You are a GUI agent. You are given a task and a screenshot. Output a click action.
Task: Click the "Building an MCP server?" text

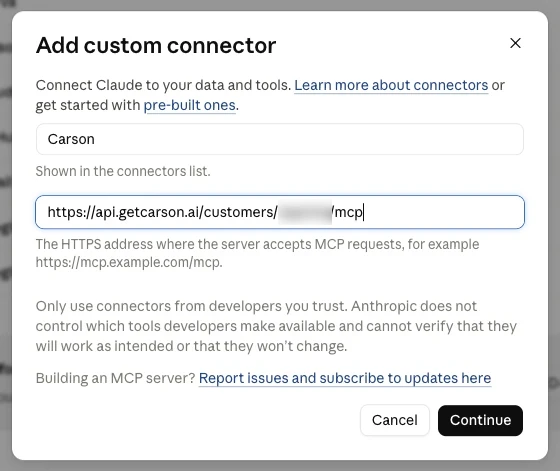tap(116, 378)
